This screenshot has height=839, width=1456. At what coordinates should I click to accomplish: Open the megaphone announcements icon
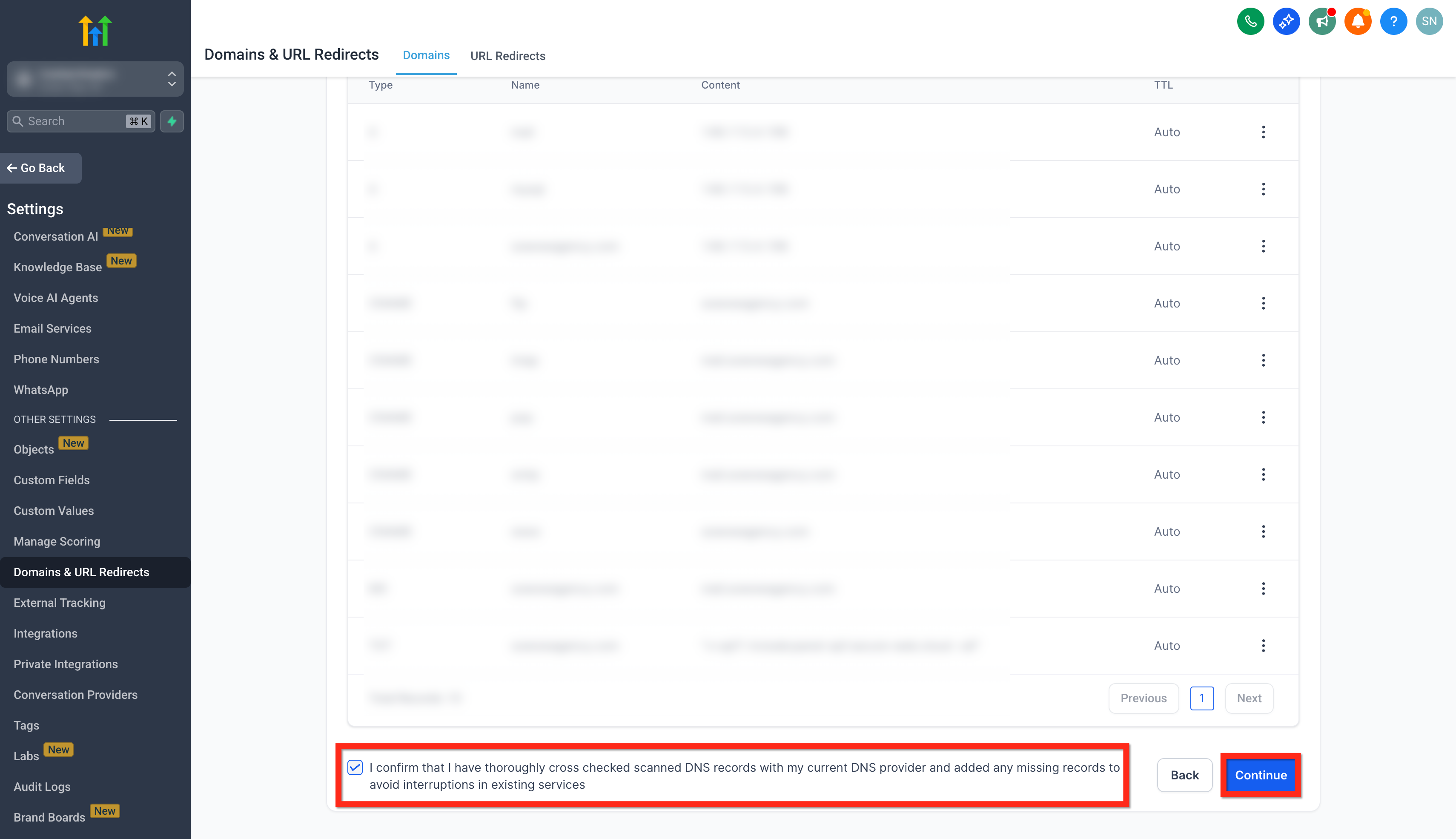[x=1322, y=21]
